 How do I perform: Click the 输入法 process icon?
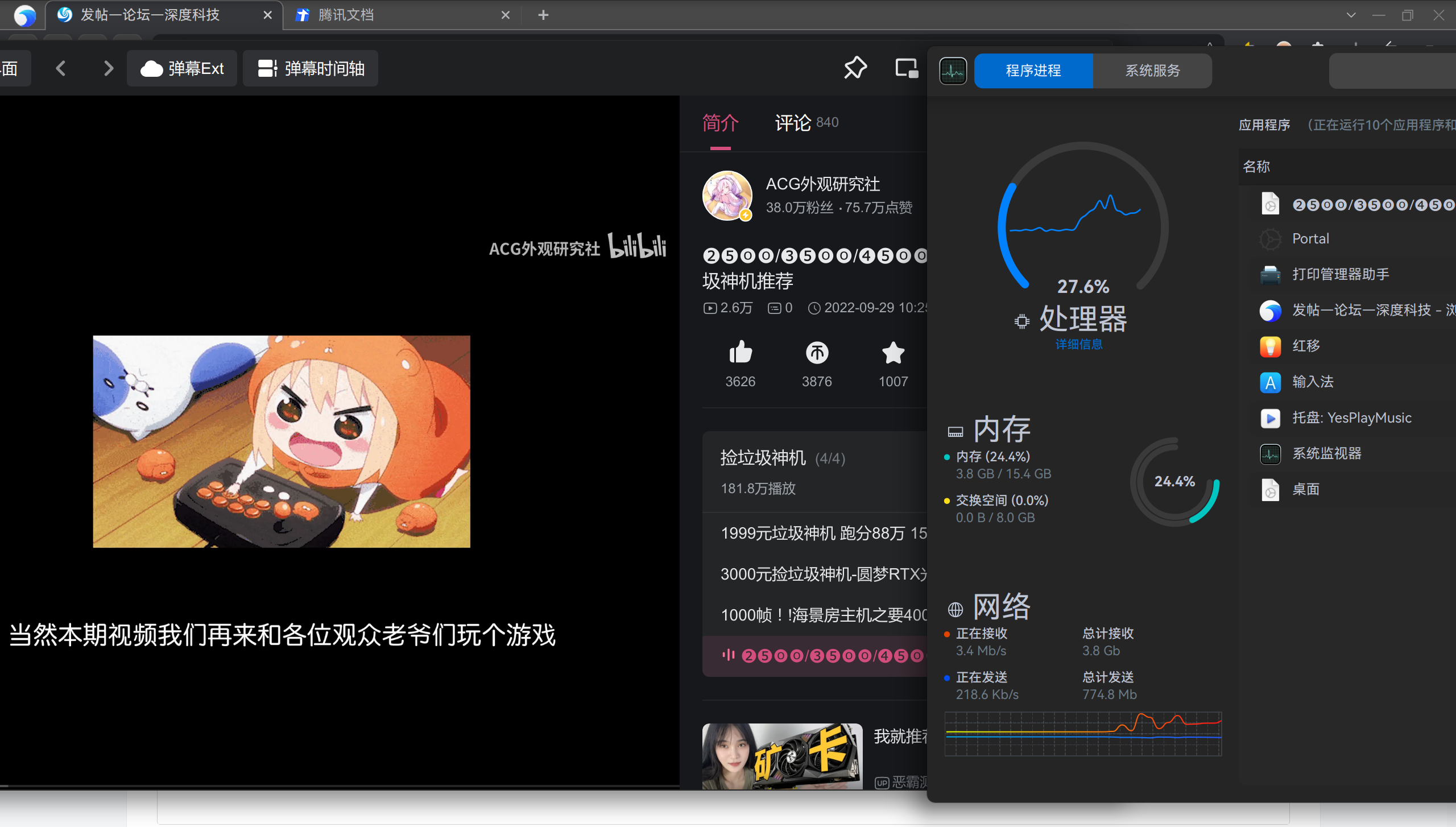coord(1271,382)
